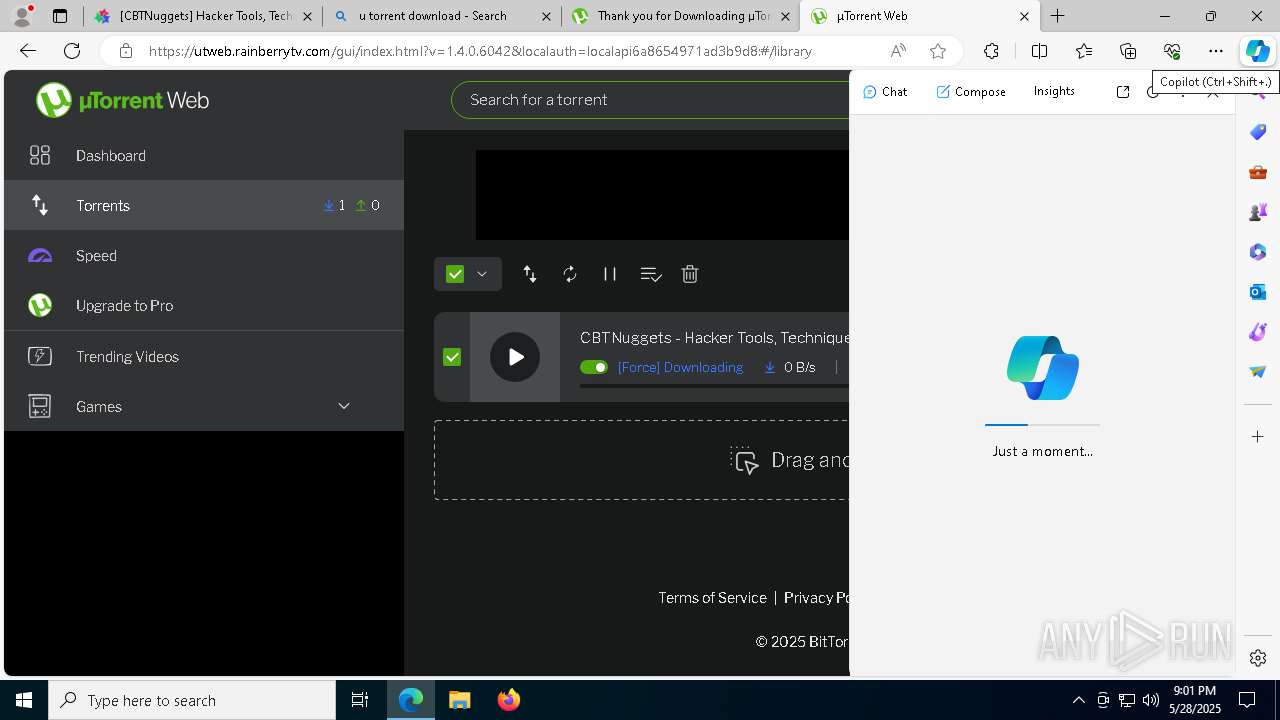Image resolution: width=1280 pixels, height=720 pixels.
Task: Click the force start up-down arrows icon
Action: click(x=530, y=274)
